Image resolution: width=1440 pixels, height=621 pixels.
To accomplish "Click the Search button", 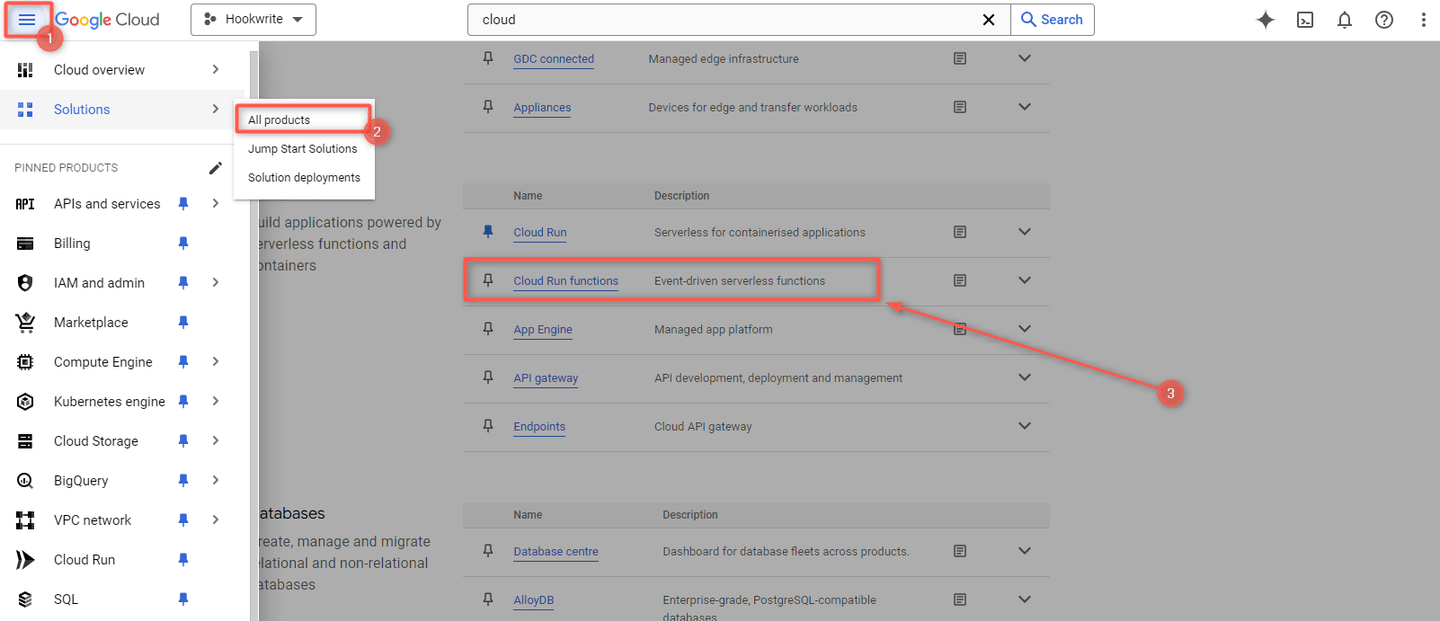I will pyautogui.click(x=1053, y=19).
